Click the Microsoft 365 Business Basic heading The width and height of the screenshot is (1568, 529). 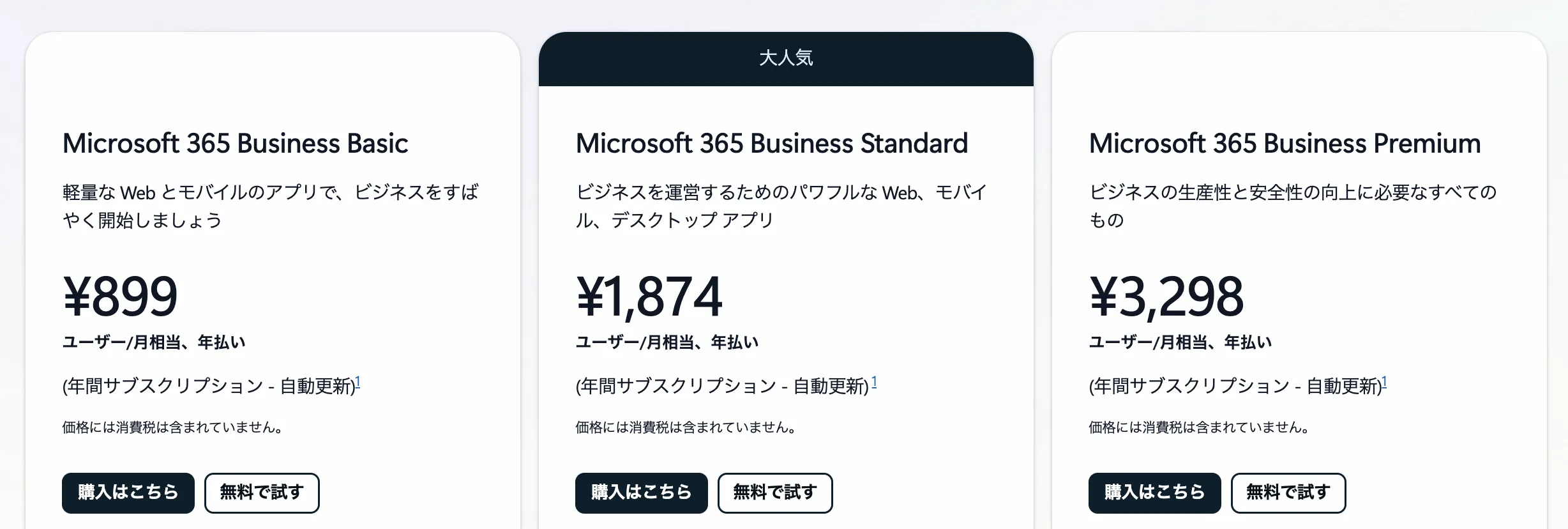point(236,143)
